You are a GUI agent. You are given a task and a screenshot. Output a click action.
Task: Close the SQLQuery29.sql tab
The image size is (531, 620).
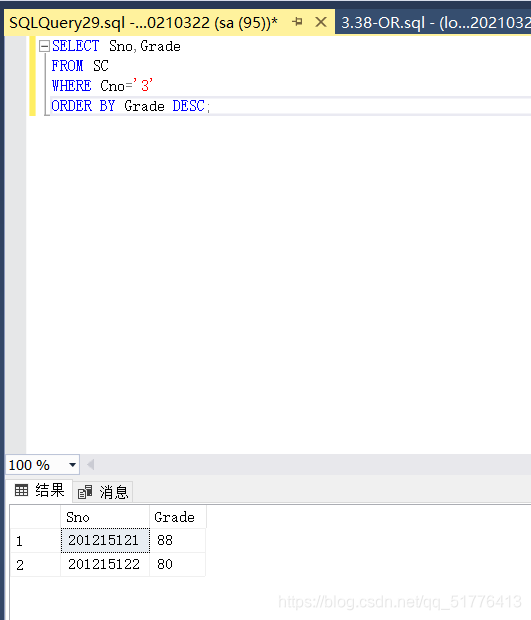click(321, 22)
